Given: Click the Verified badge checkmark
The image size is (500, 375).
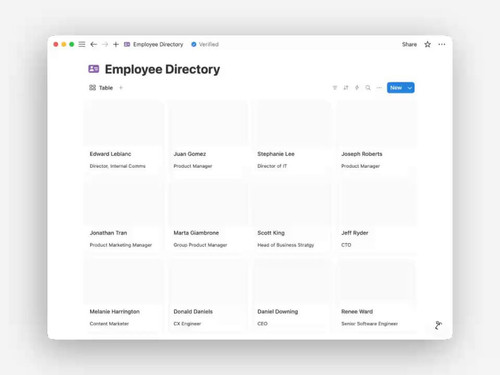Looking at the screenshot, I should point(194,44).
